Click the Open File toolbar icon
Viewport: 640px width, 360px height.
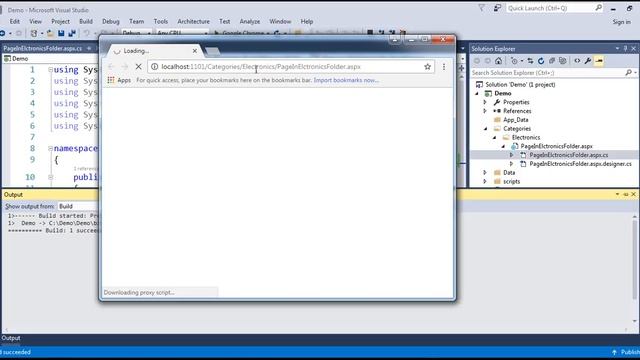click(x=50, y=33)
